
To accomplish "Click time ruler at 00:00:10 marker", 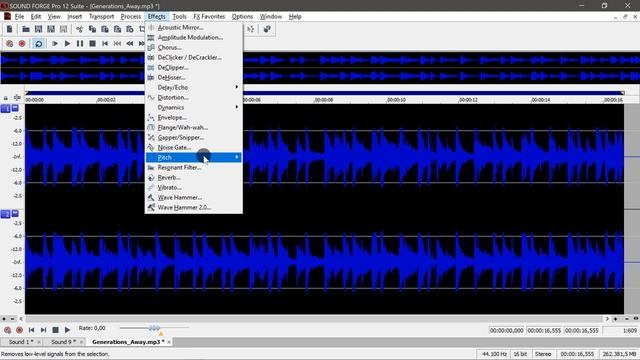I will [x=396, y=100].
